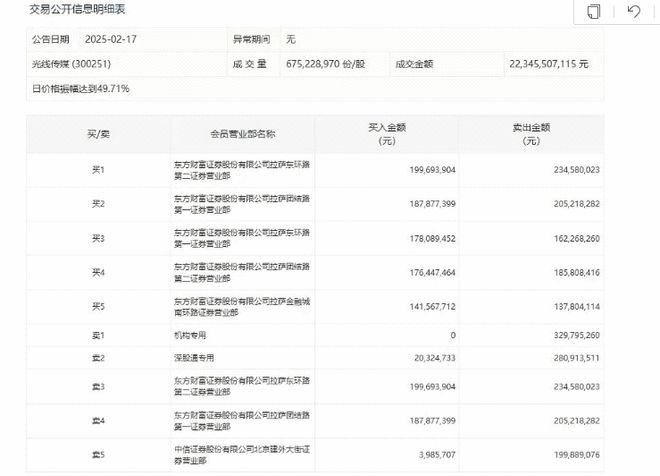Select buy amount 3,985,707
Viewport: 660px width, 476px height.
437,455
